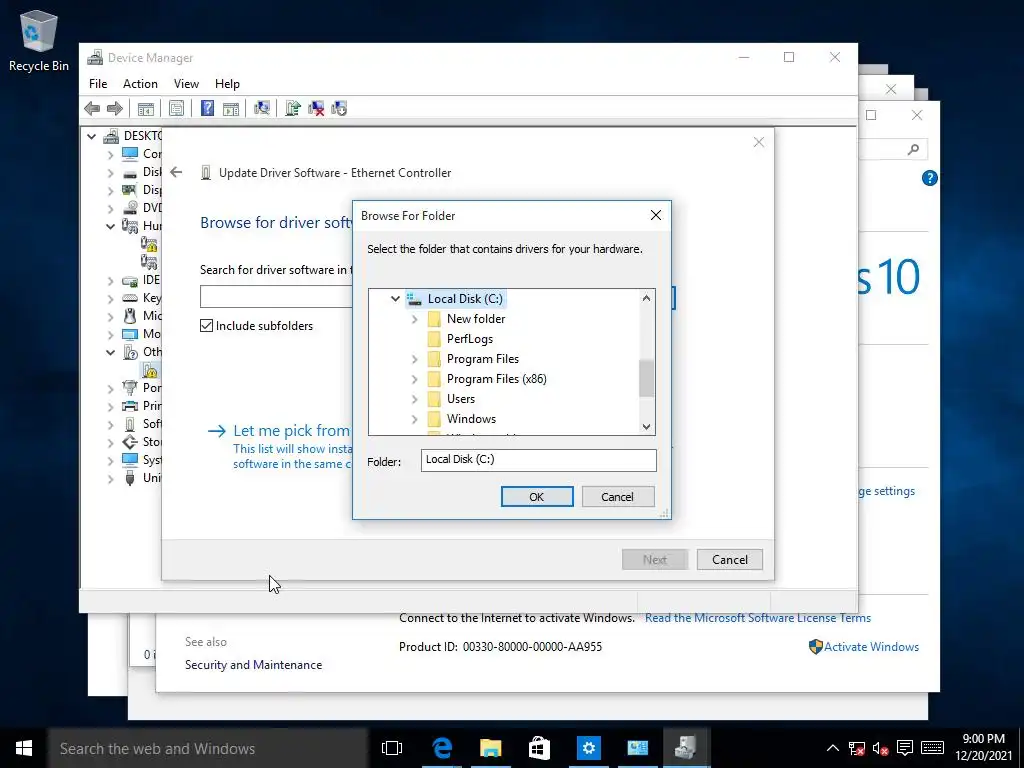Viewport: 1024px width, 768px height.
Task: Open the Help menu
Action: pyautogui.click(x=227, y=84)
